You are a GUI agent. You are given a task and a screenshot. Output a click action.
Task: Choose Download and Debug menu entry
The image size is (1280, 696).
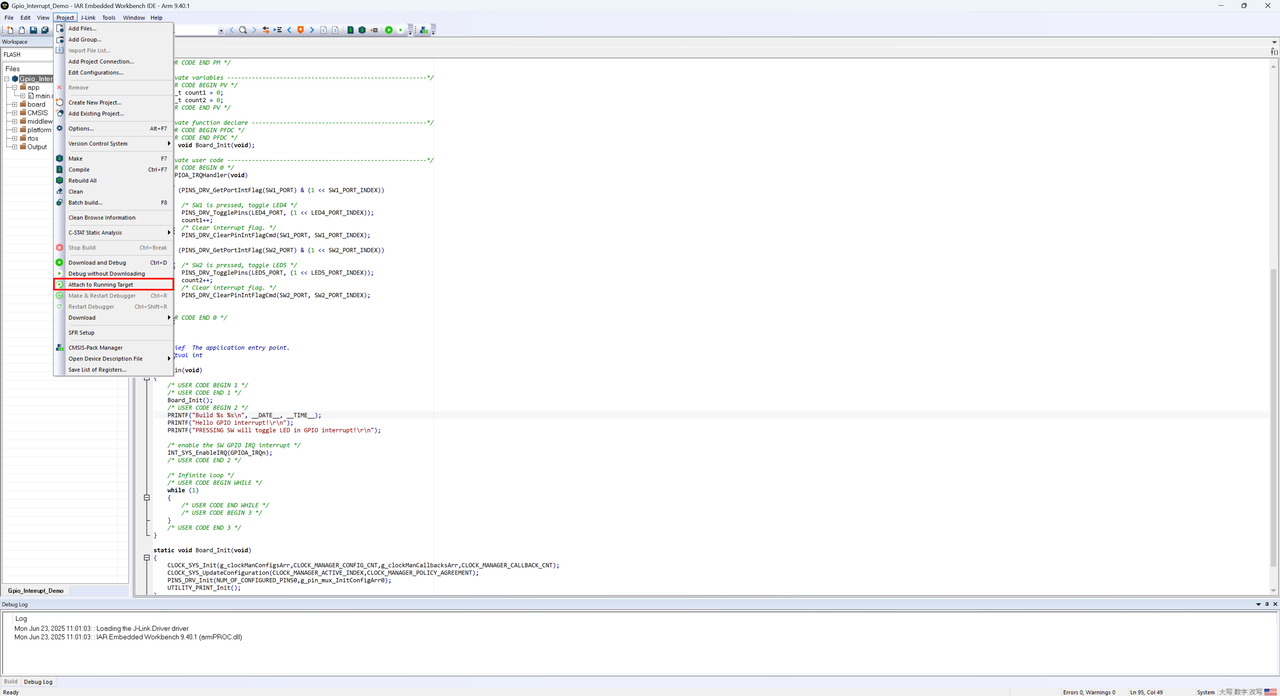(x=113, y=262)
